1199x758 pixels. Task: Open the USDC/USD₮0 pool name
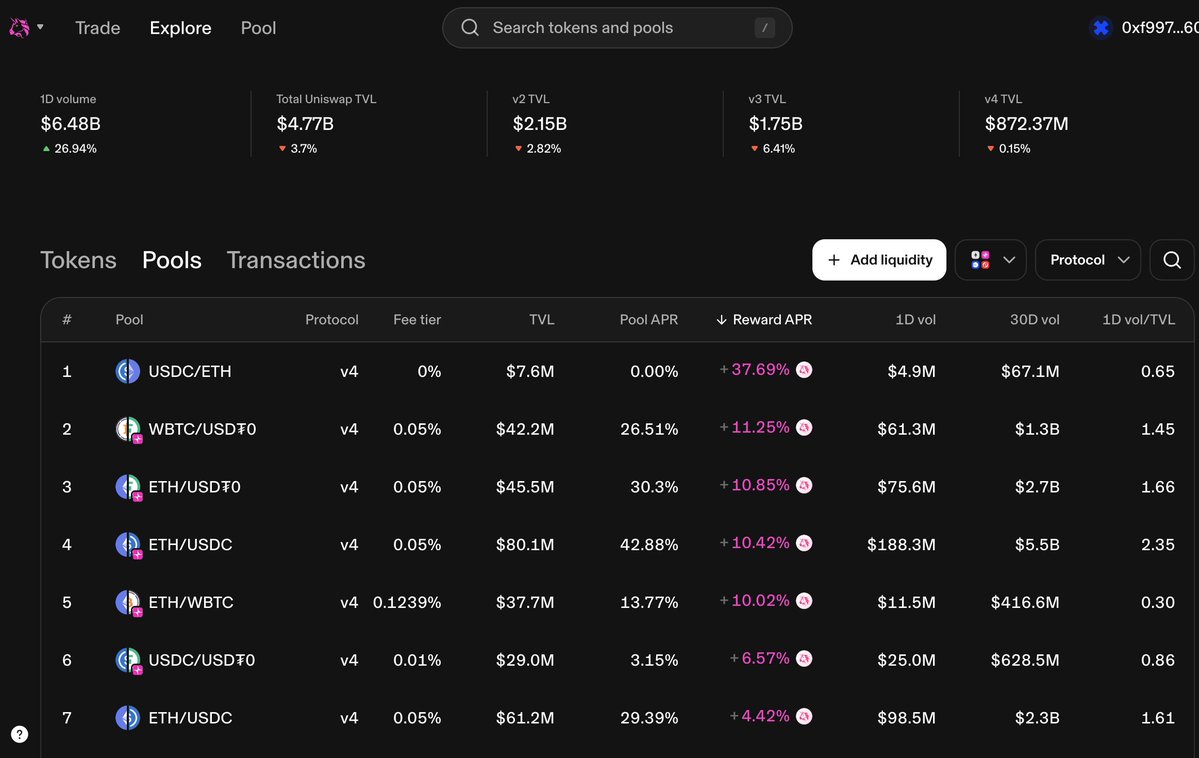tap(202, 660)
